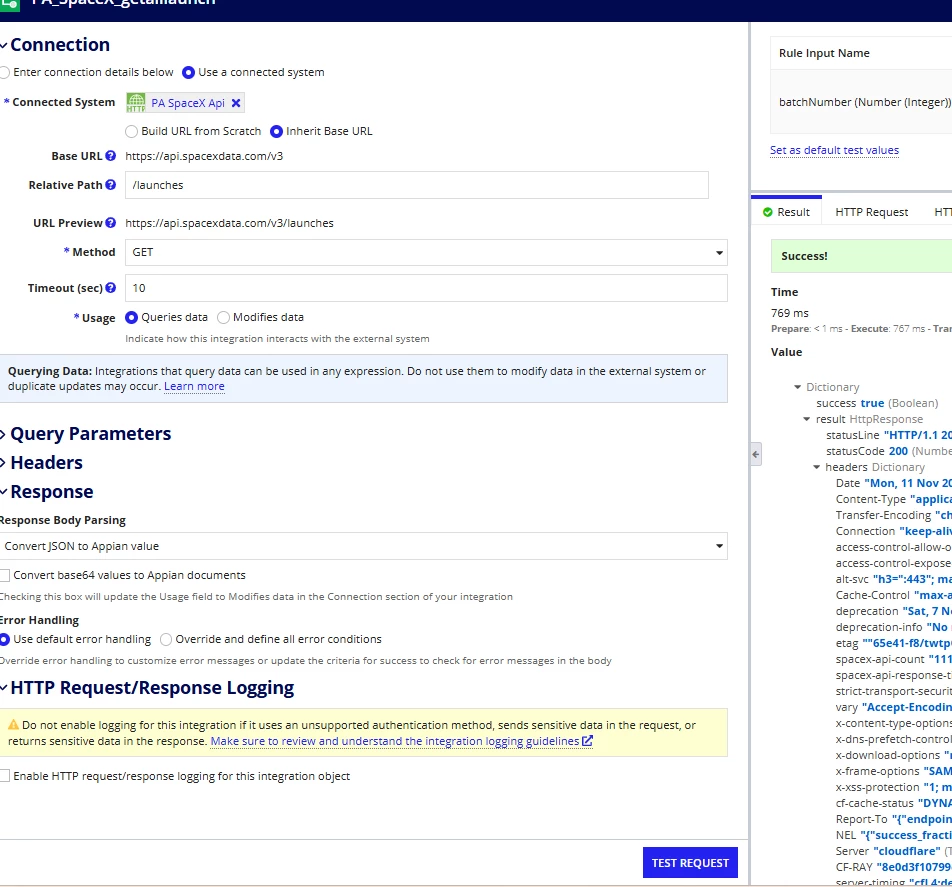
Task: Choose Inherit Base URL
Action: click(x=276, y=131)
